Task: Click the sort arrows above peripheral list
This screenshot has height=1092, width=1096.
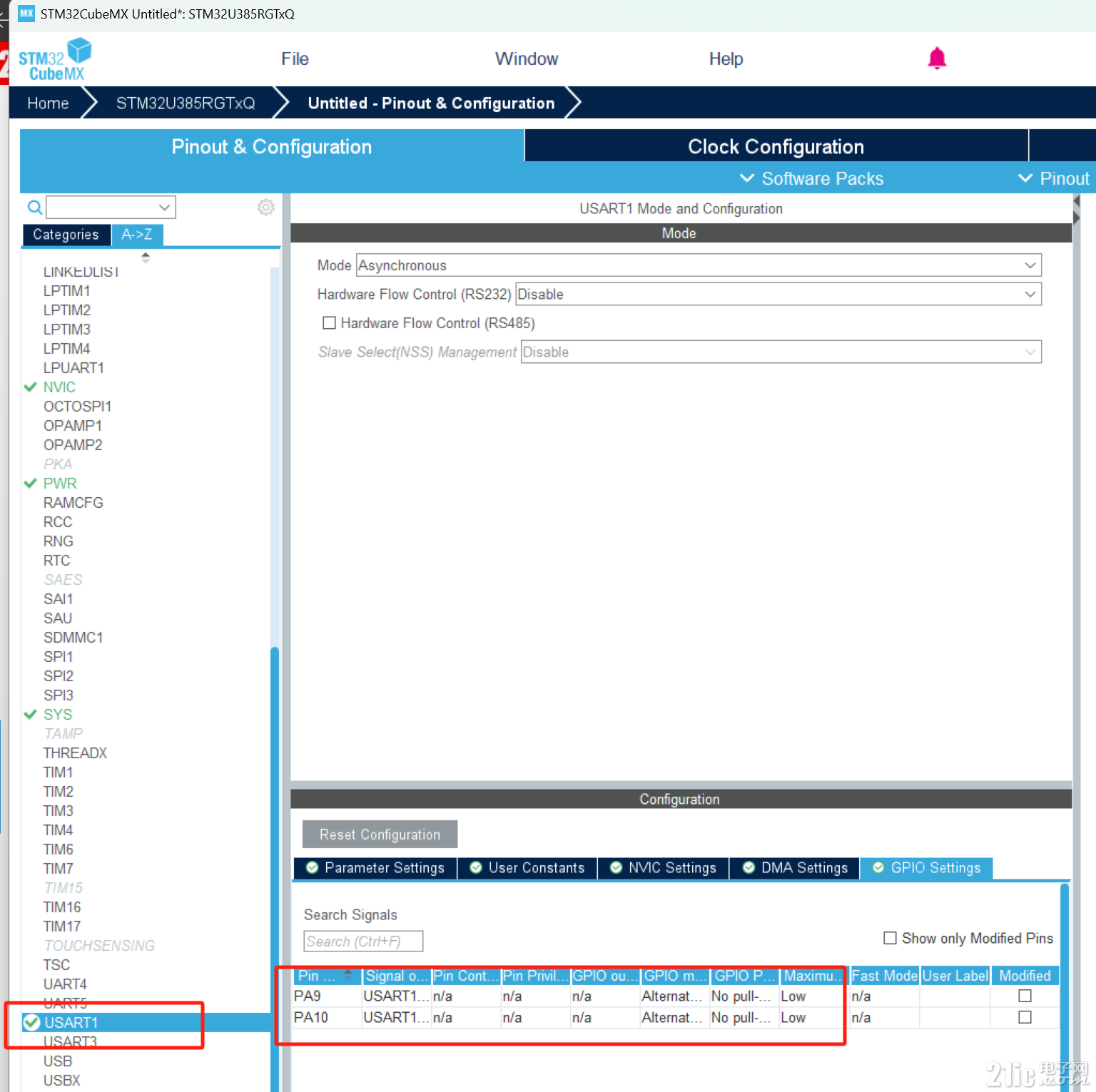Action: pyautogui.click(x=146, y=257)
